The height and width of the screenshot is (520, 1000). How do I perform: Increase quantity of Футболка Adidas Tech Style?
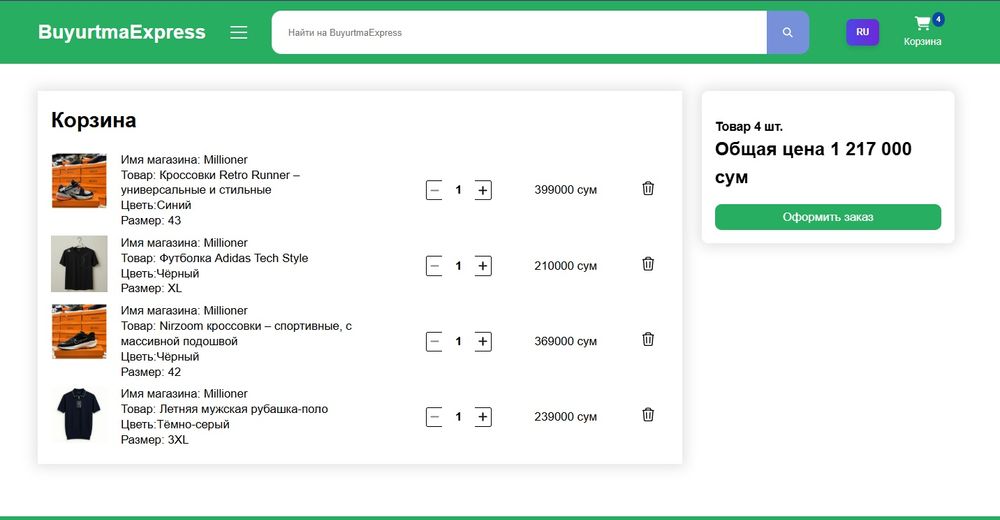483,266
